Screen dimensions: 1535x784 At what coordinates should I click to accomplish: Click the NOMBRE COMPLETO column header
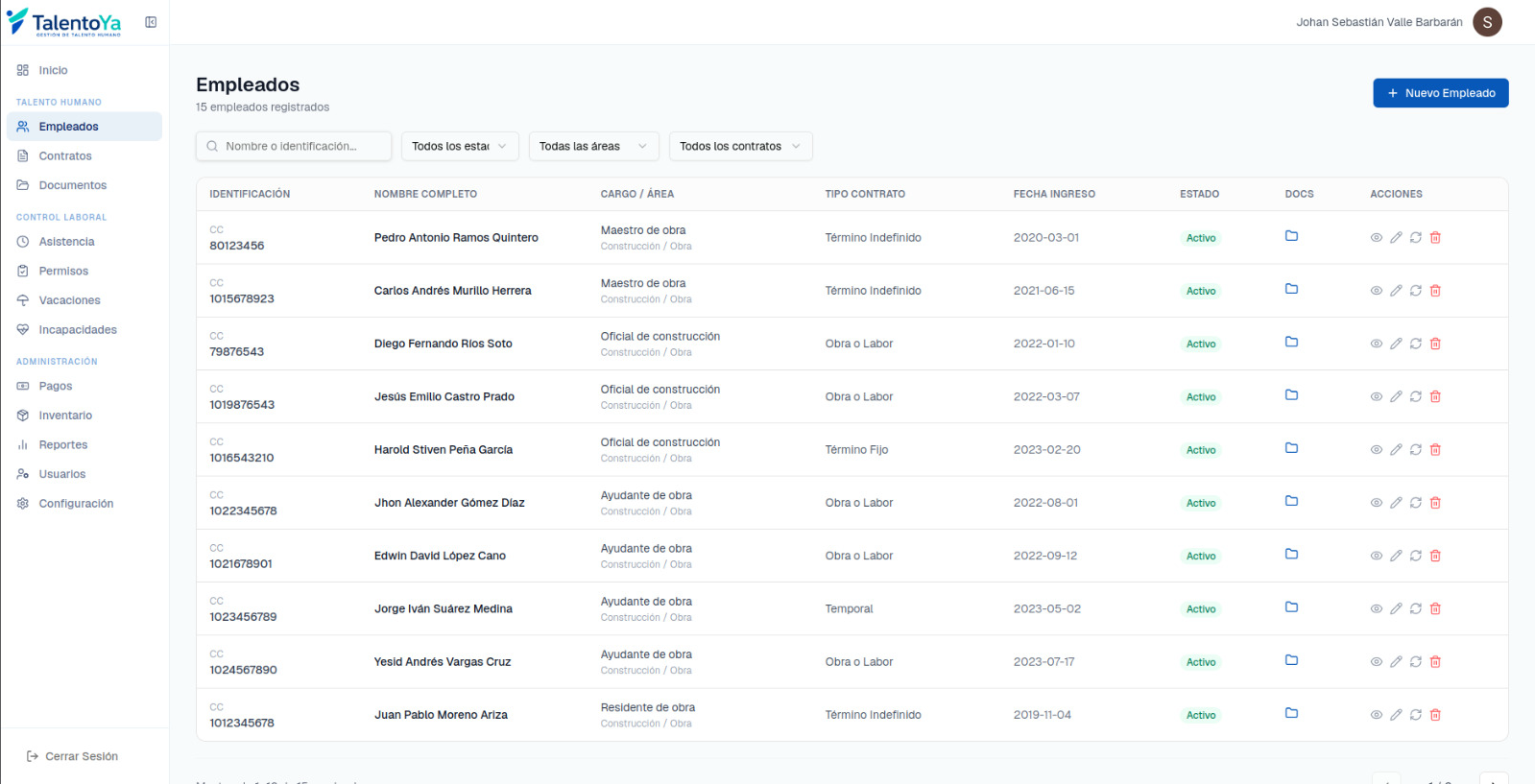click(425, 194)
